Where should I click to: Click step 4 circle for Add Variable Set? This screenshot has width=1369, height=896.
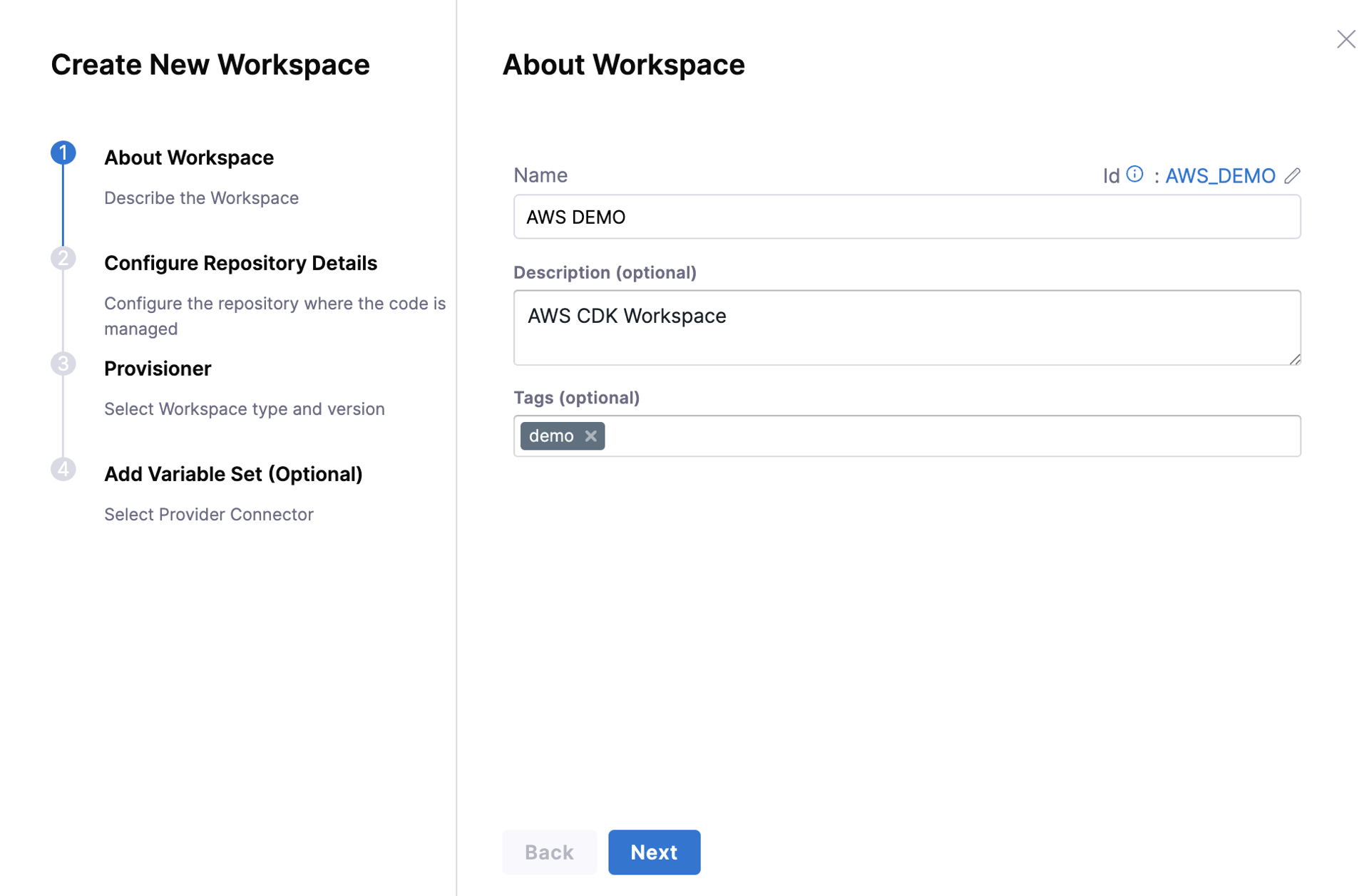click(x=63, y=469)
